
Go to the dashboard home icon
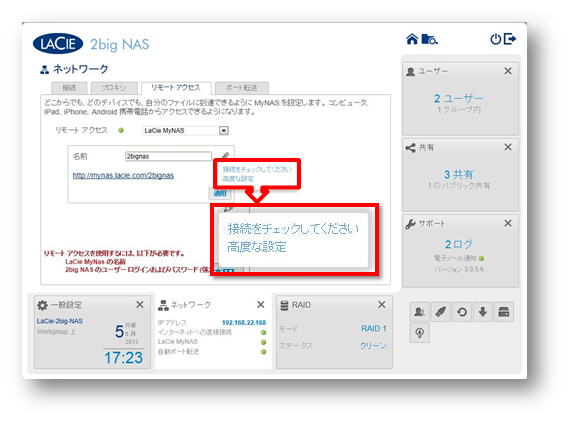pyautogui.click(x=412, y=39)
